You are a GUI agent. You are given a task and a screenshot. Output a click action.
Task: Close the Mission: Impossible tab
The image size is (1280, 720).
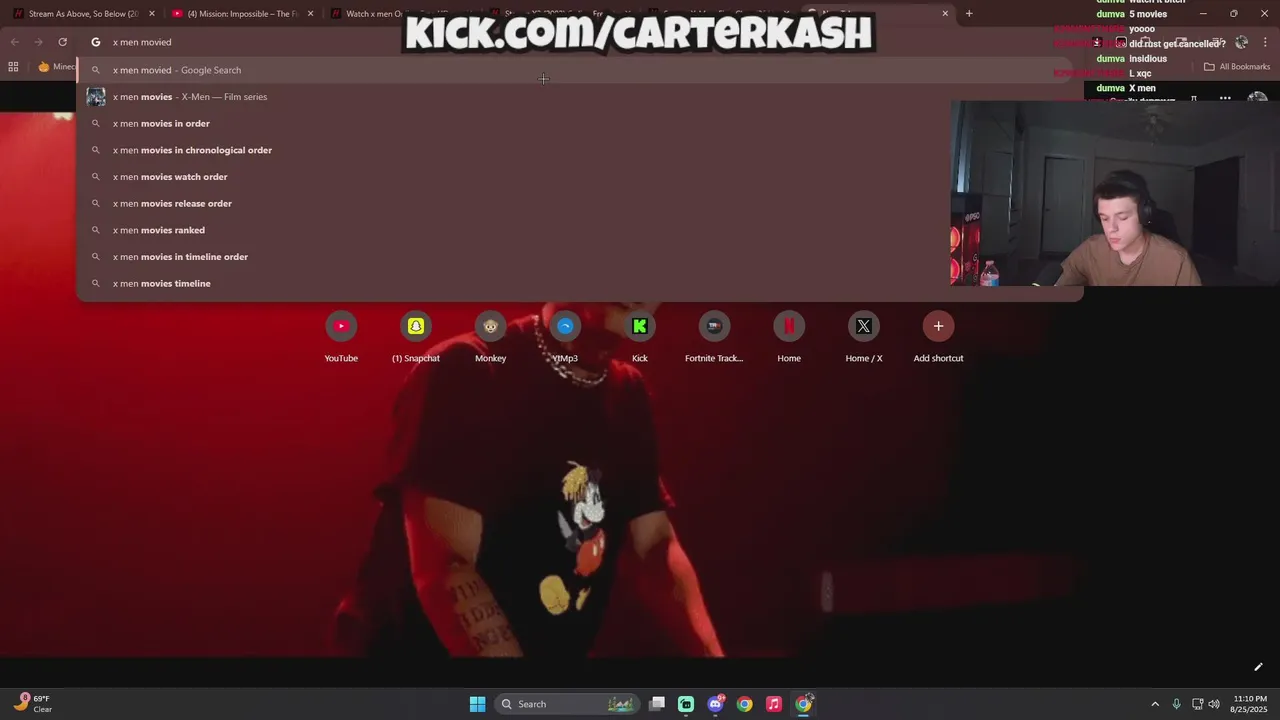[x=310, y=14]
